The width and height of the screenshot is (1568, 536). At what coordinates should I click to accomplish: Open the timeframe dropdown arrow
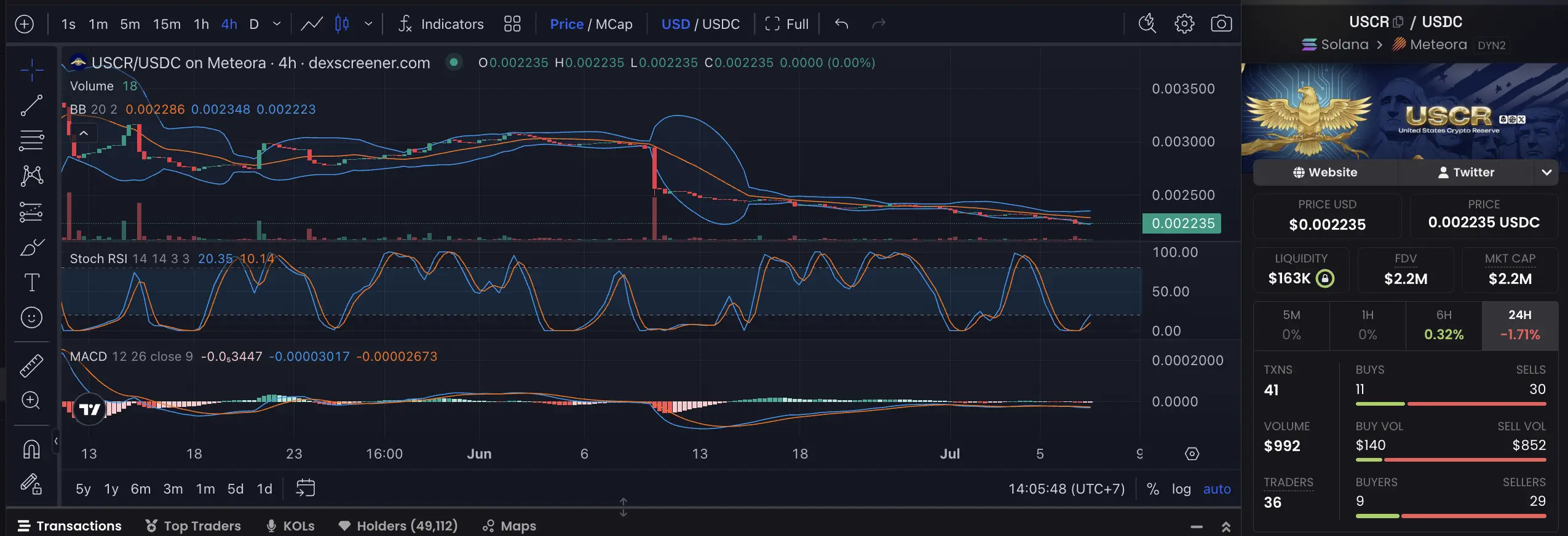tap(277, 24)
